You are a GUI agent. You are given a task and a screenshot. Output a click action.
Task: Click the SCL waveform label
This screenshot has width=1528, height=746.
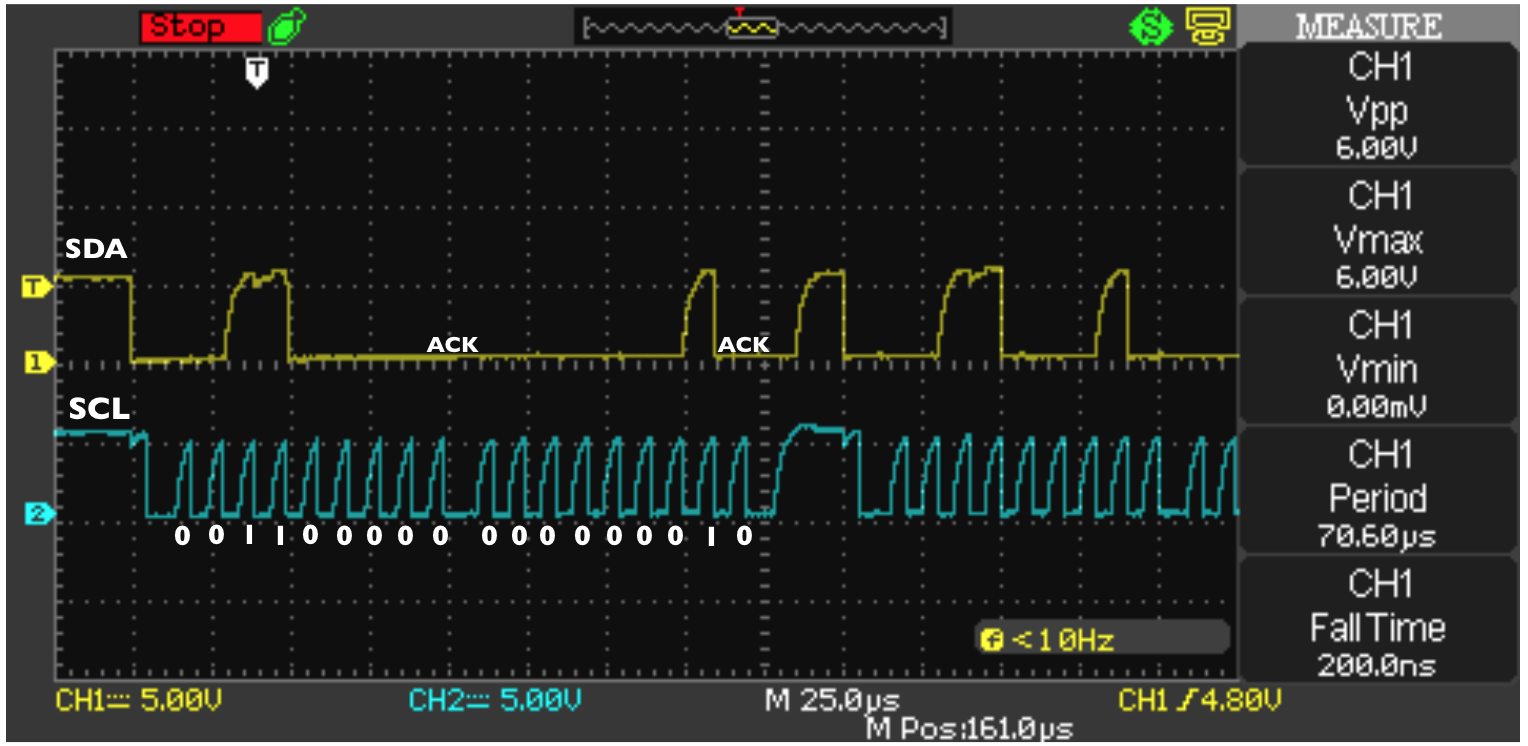pos(99,409)
